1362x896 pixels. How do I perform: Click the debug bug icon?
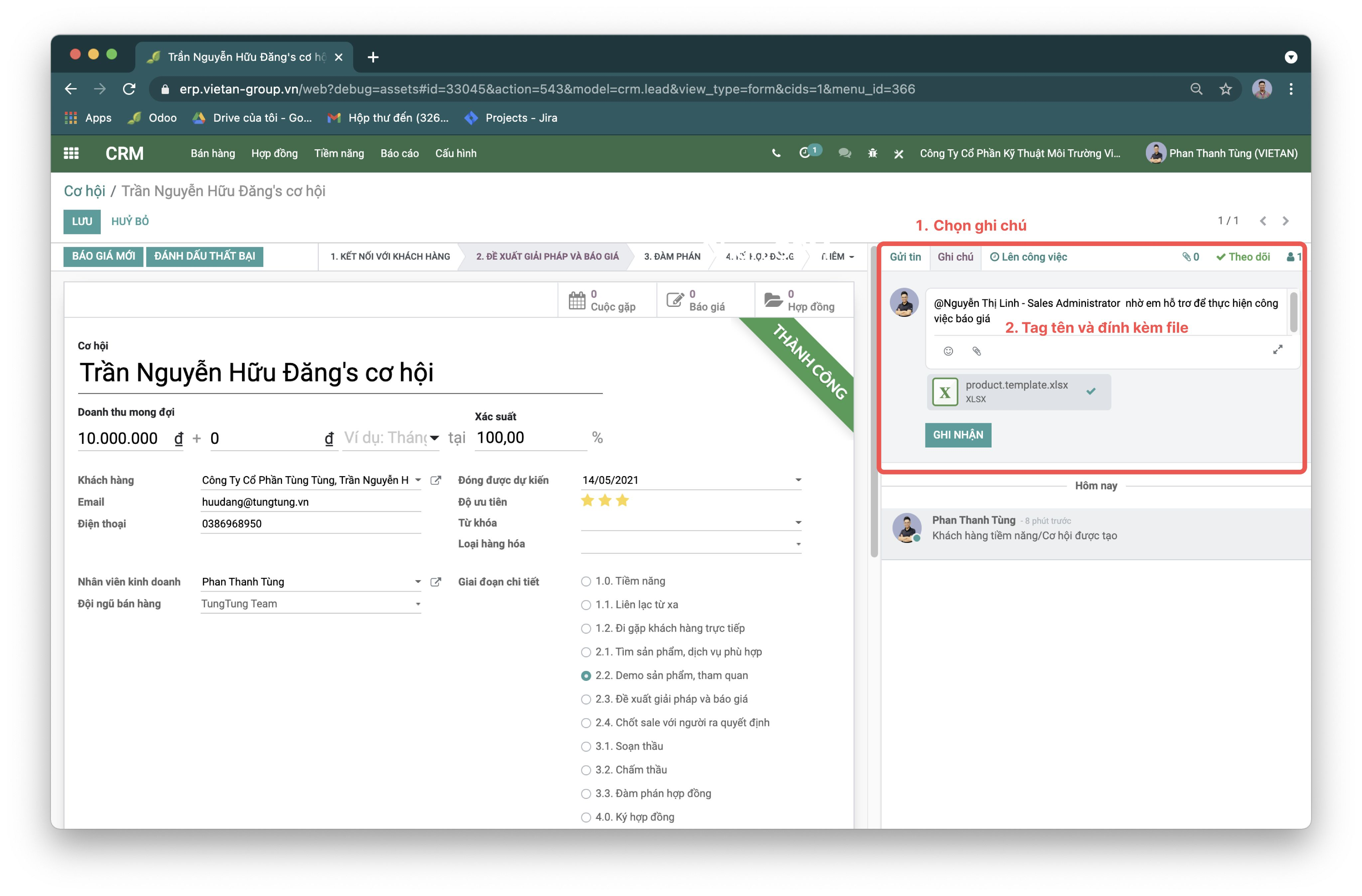872,153
